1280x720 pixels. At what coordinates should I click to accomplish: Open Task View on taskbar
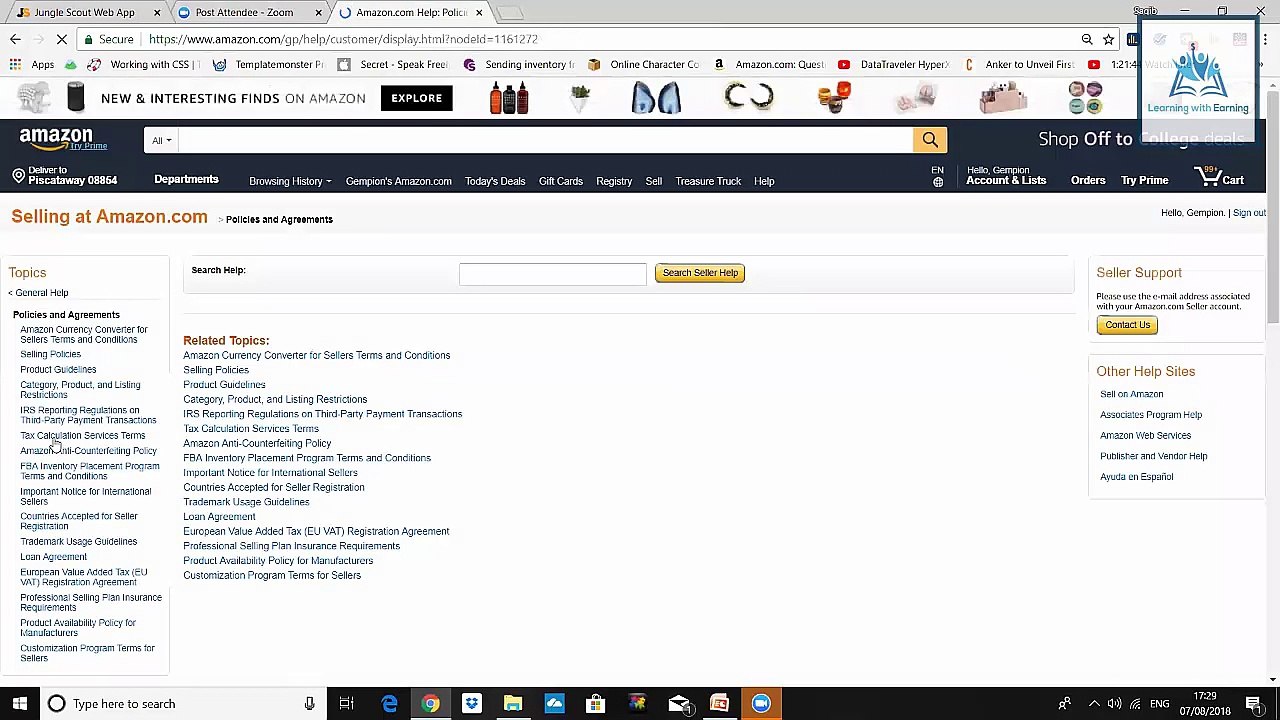coord(346,704)
